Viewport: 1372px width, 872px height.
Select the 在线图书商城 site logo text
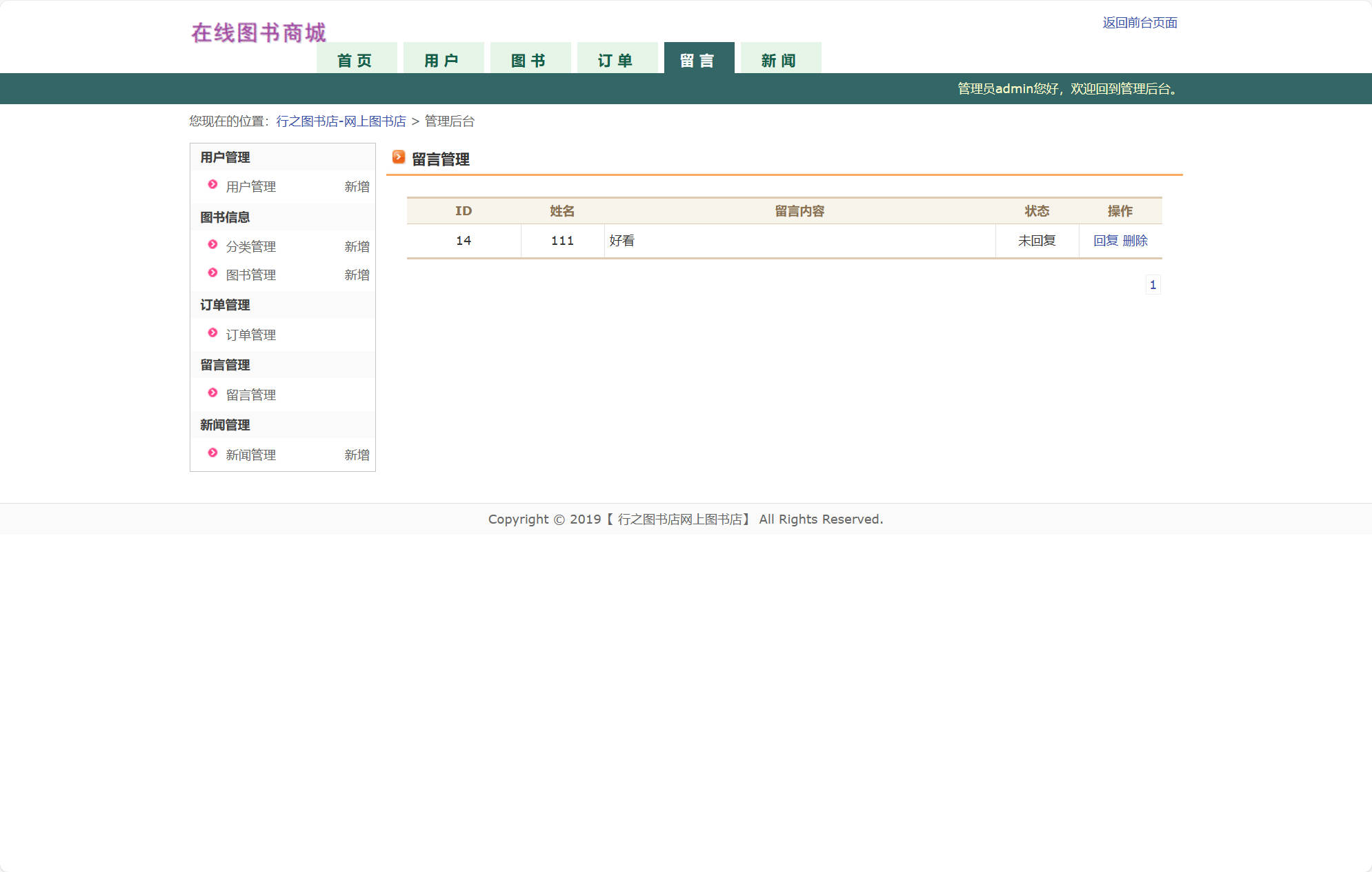[259, 32]
